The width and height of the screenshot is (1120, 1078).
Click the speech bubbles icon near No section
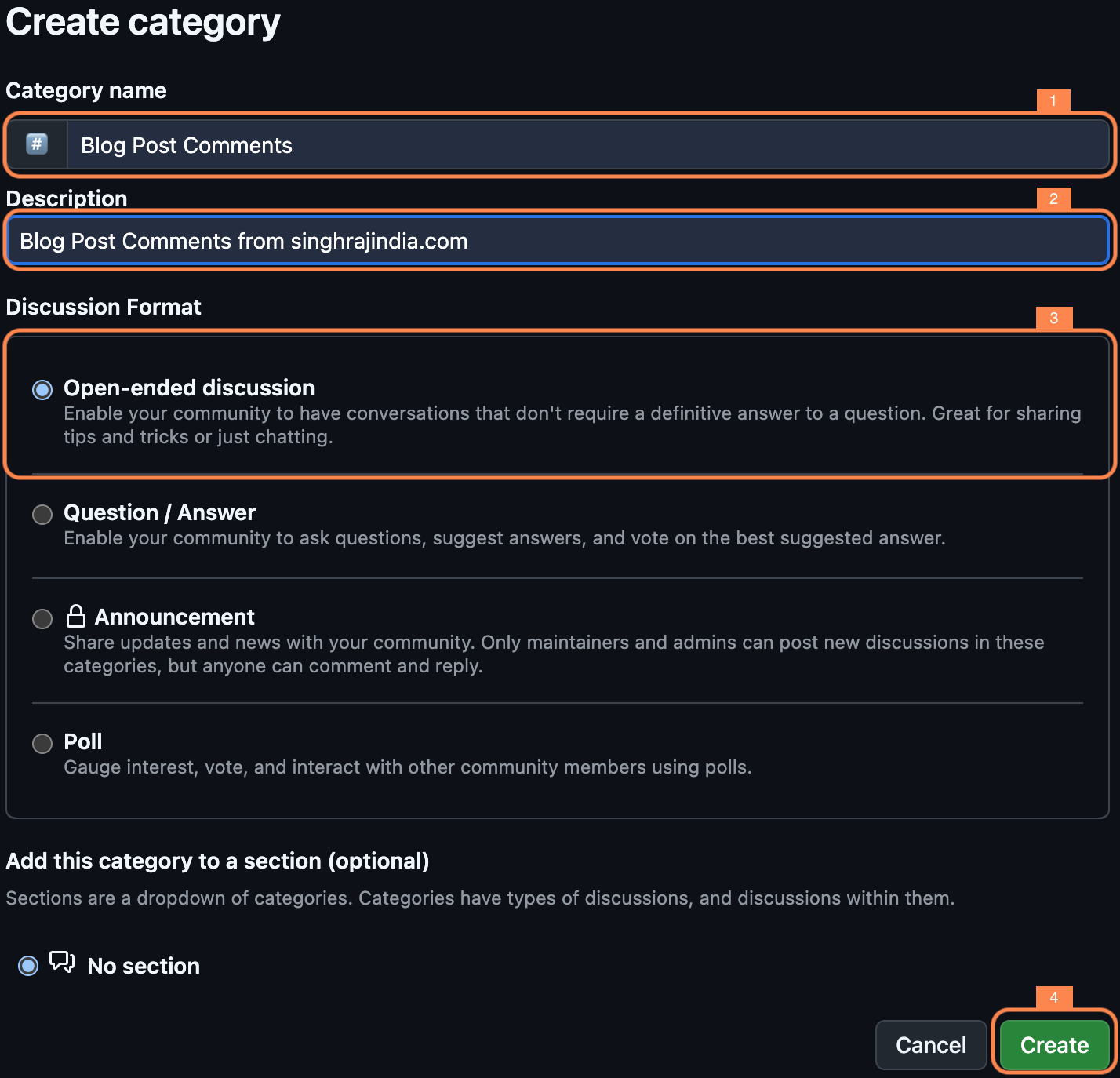tap(62, 963)
